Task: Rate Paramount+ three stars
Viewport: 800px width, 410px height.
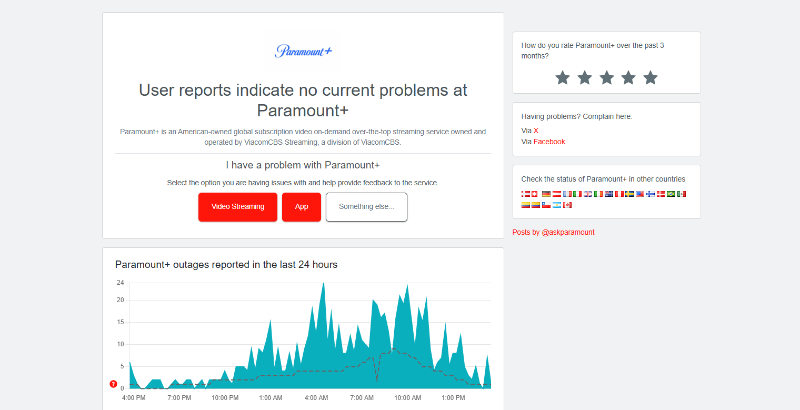Action: click(606, 78)
